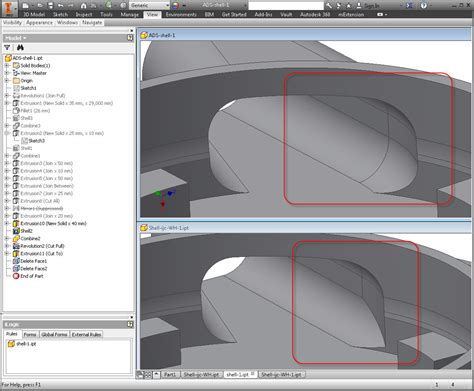Open the Tools ribbon tab
This screenshot has width=474, height=391.
[106, 15]
